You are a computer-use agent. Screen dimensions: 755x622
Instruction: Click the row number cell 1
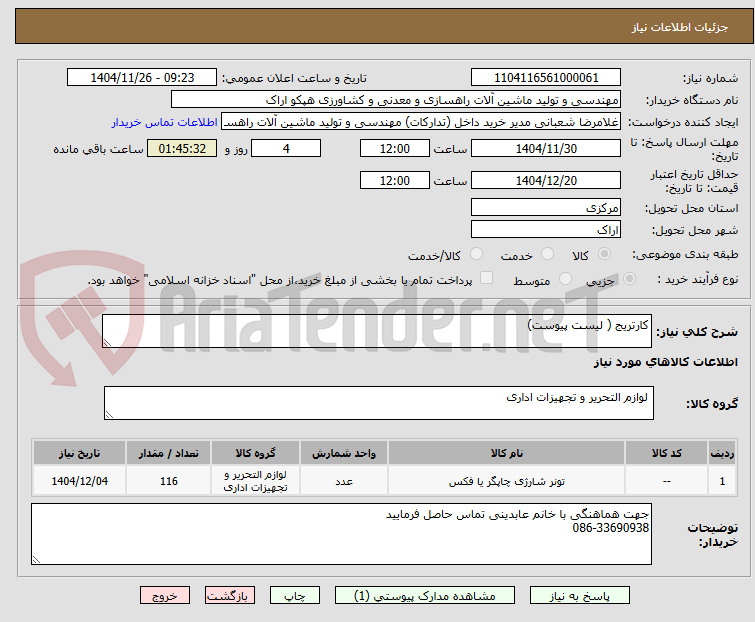point(722,481)
